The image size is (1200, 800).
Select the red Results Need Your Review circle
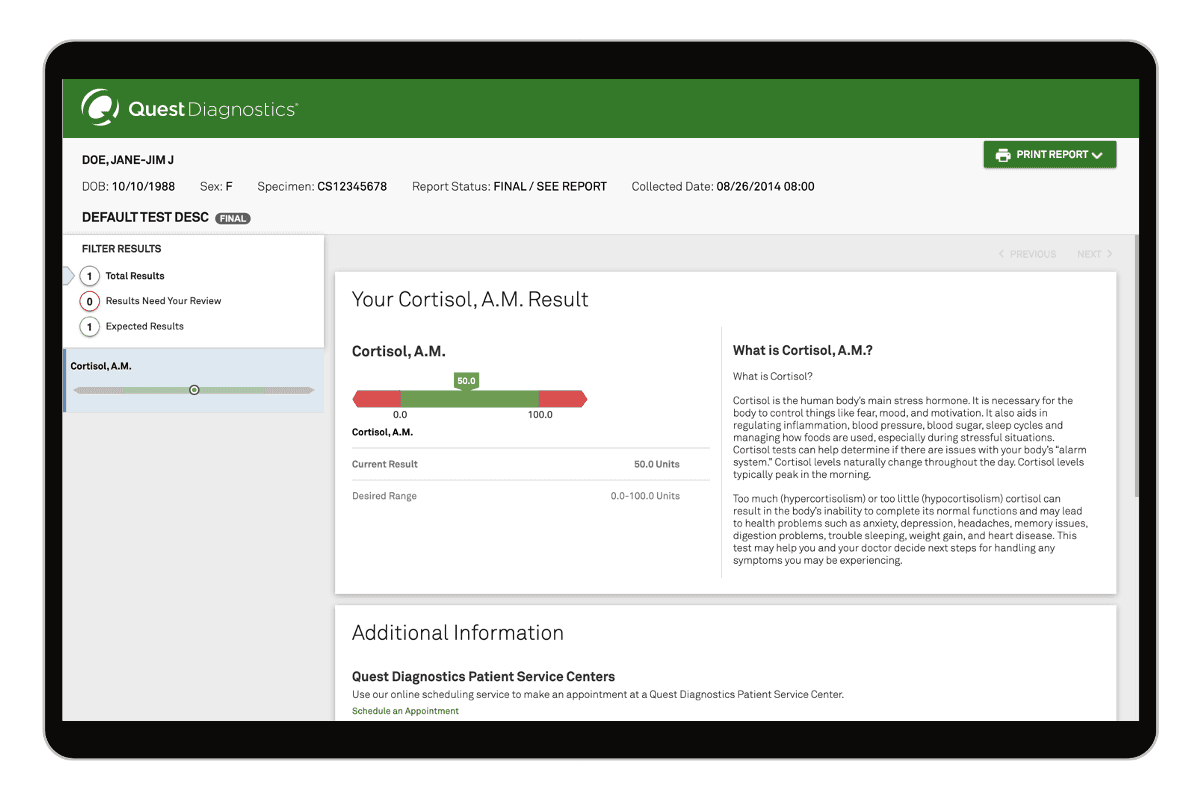[x=90, y=301]
